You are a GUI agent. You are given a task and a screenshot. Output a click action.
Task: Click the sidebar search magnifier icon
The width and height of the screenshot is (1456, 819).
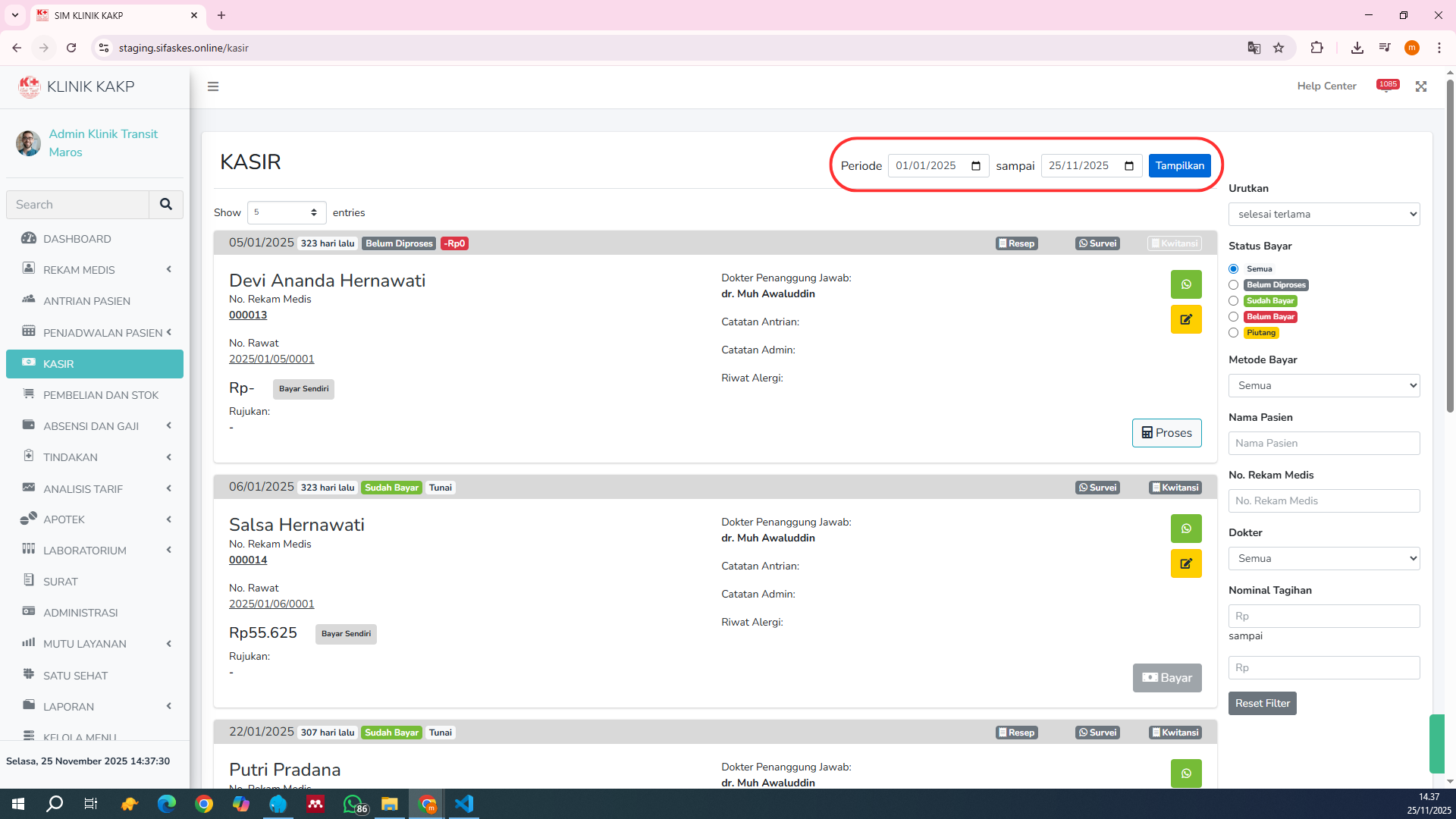[165, 205]
